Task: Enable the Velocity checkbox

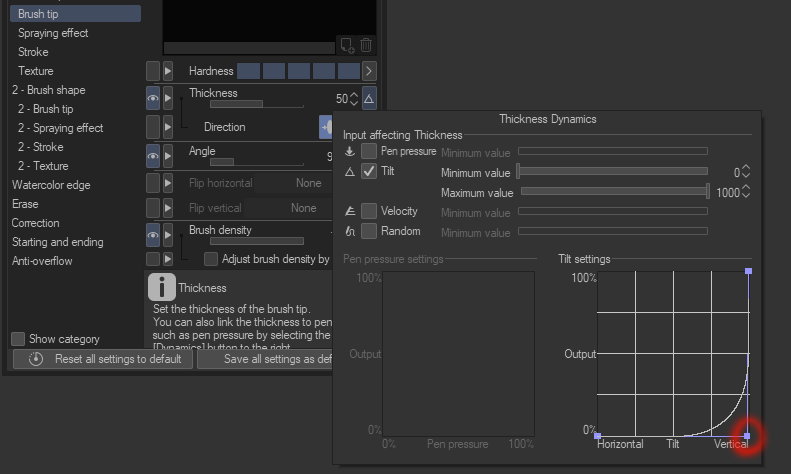Action: click(369, 211)
